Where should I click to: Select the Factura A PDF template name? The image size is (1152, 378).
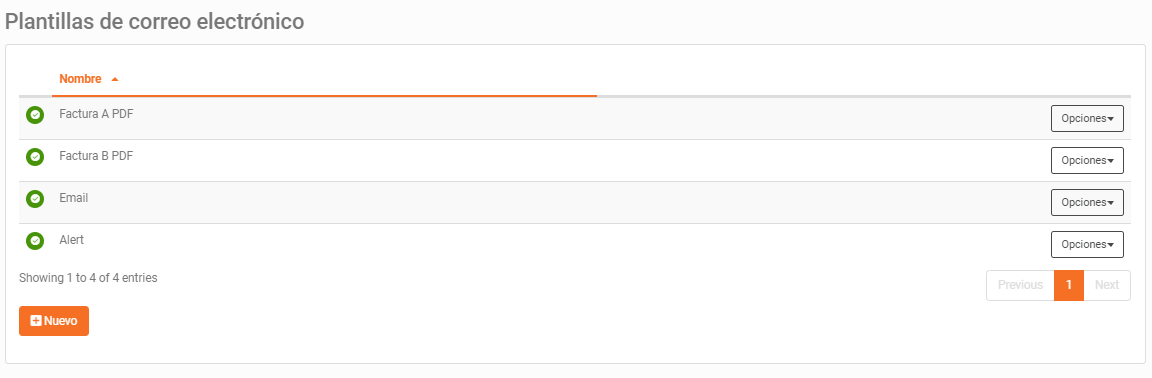coord(96,114)
